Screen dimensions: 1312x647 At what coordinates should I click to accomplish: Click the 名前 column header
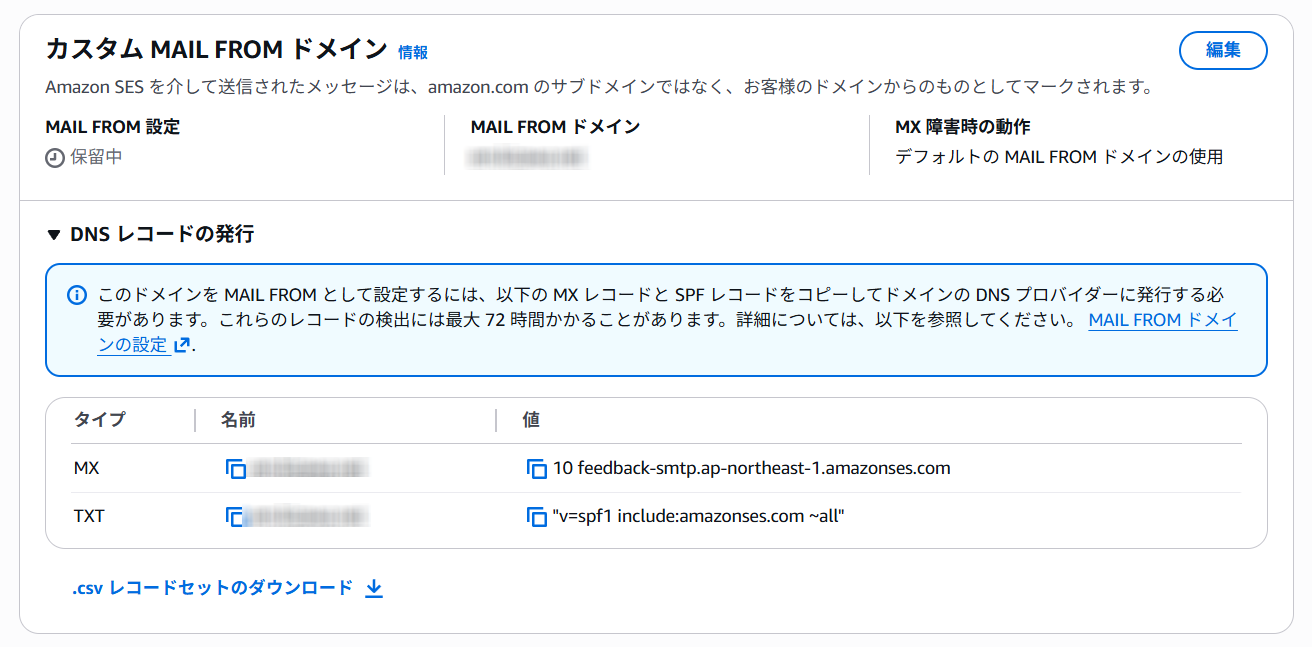pos(238,420)
